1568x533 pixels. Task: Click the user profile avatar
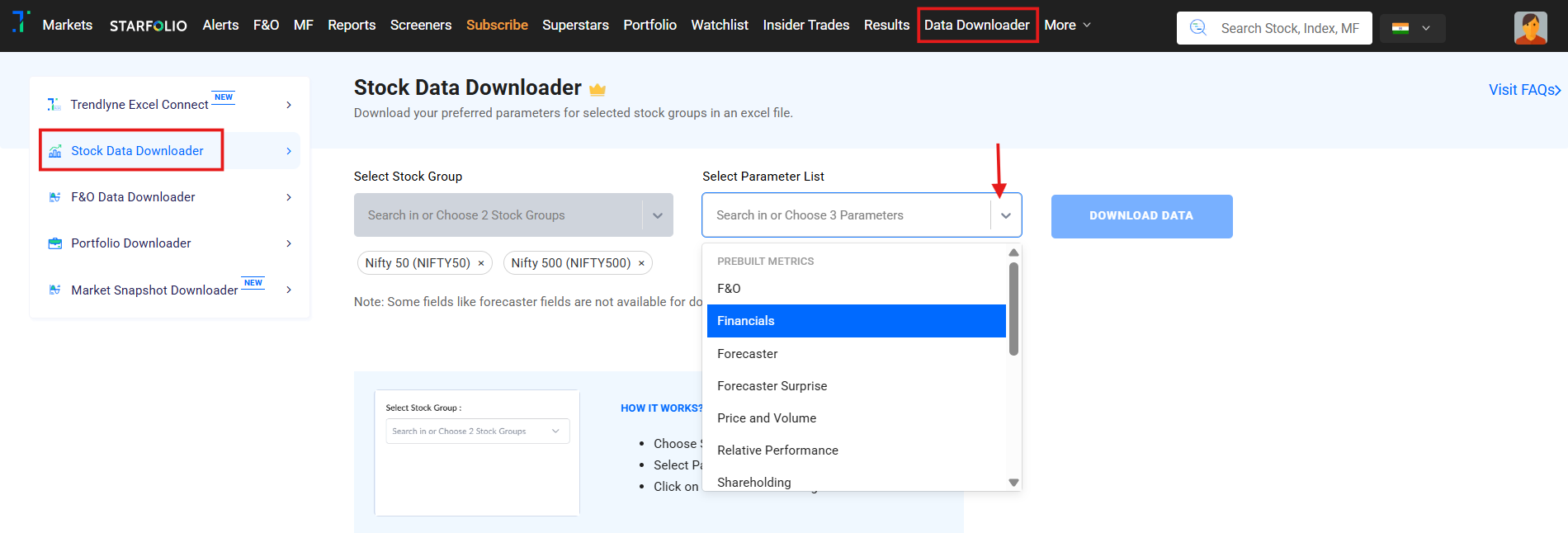(x=1530, y=28)
